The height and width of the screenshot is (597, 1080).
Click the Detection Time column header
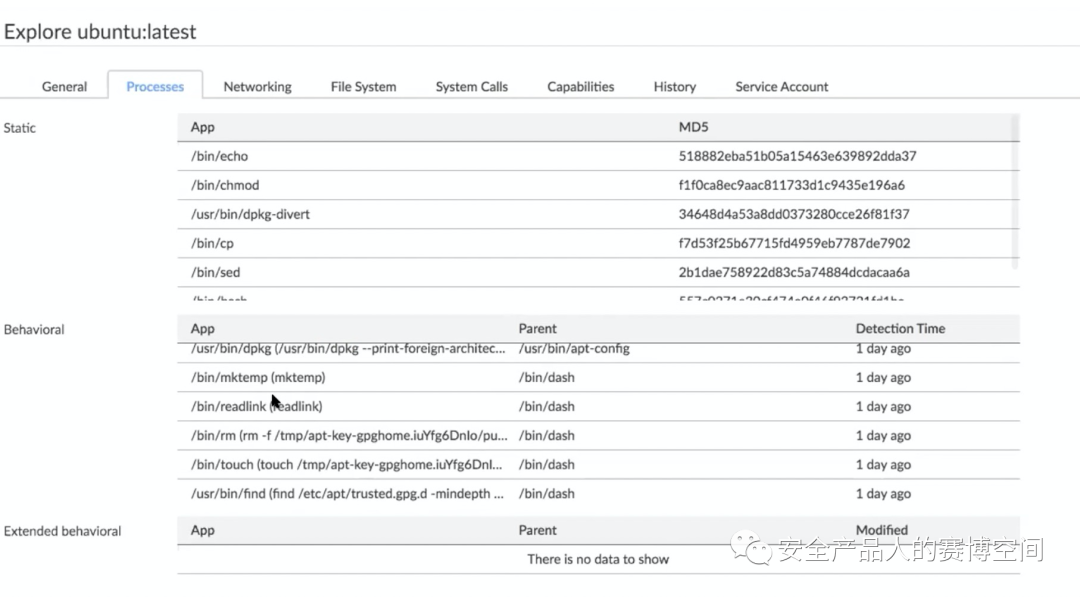click(x=900, y=329)
